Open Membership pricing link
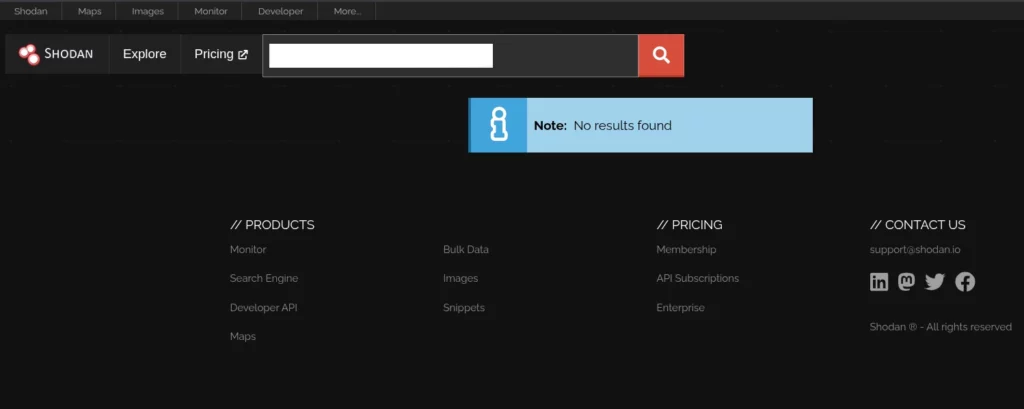This screenshot has height=409, width=1024. [x=686, y=250]
